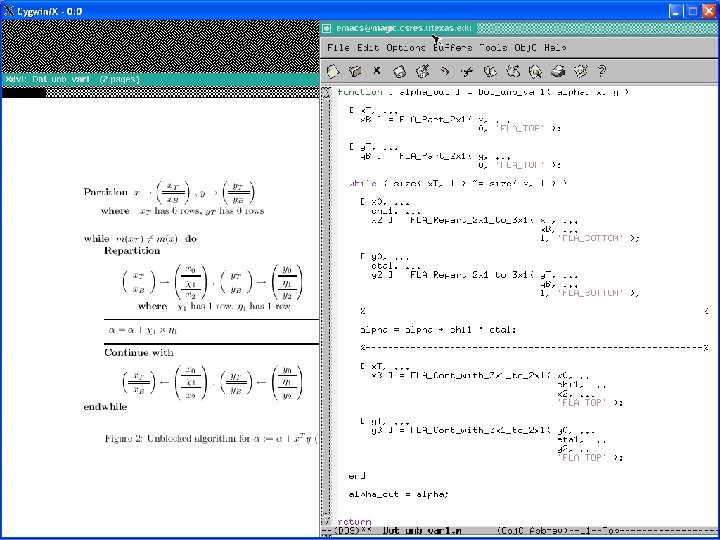Click the dashed % comment separator line
This screenshot has width=720, height=540.
coord(534,348)
